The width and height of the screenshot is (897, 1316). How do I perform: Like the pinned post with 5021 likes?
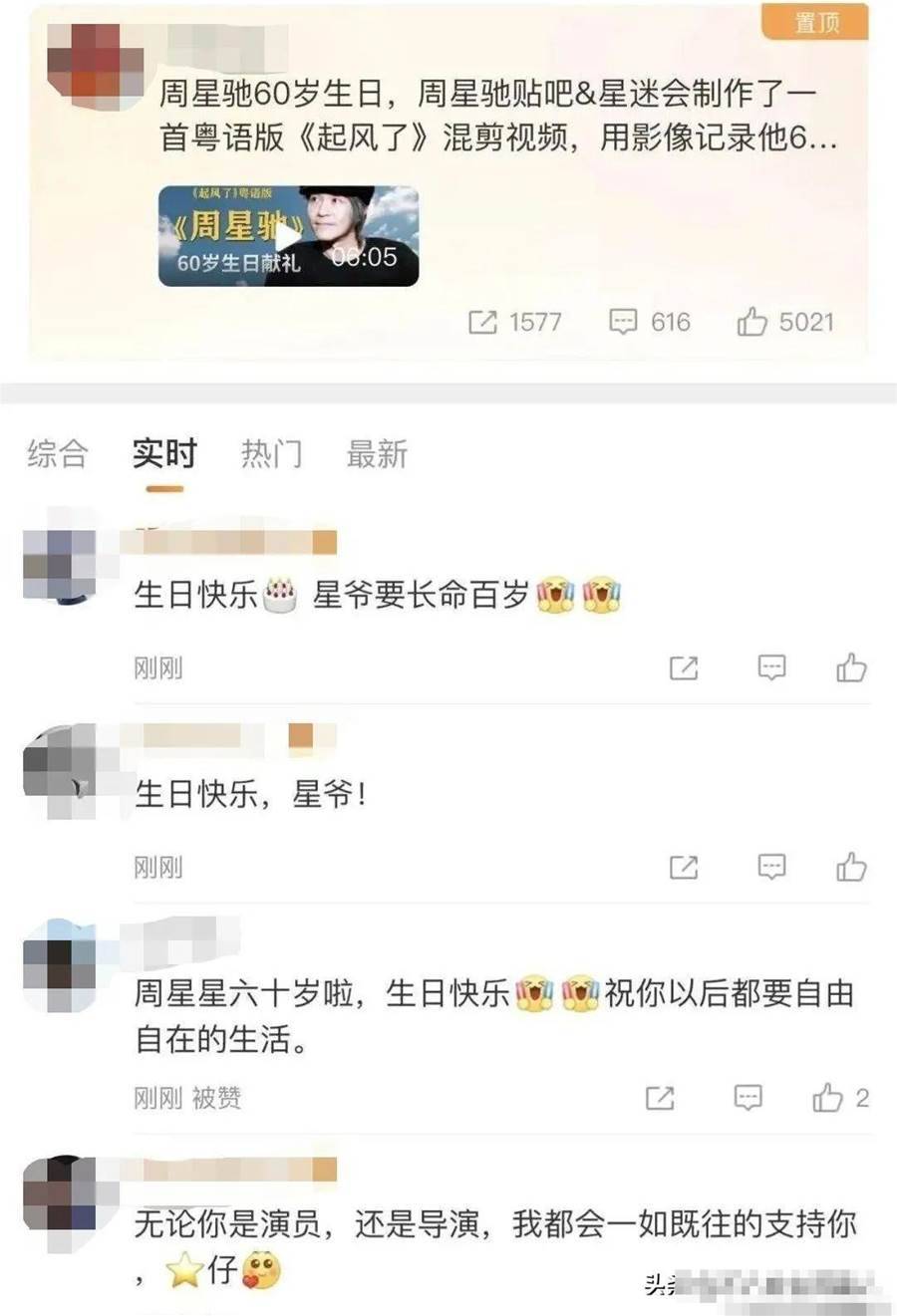785,322
